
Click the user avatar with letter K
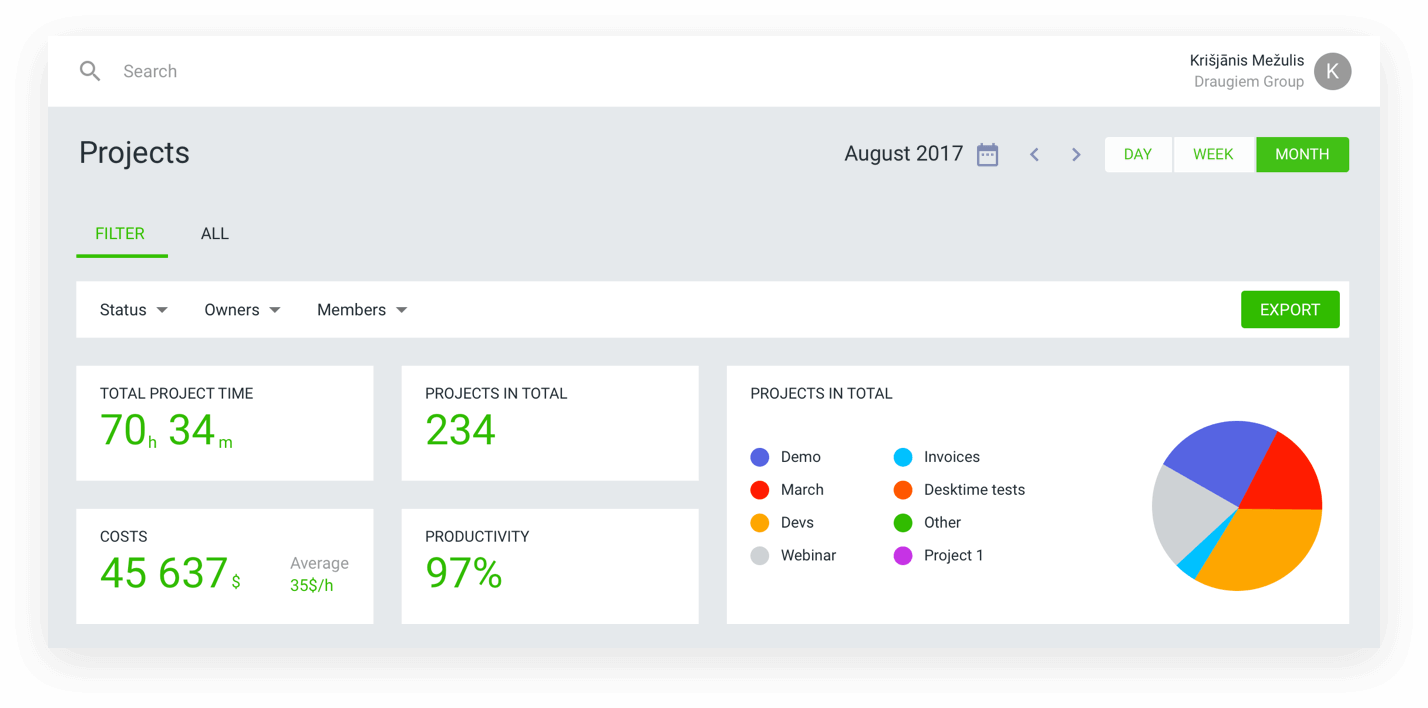tap(1332, 71)
